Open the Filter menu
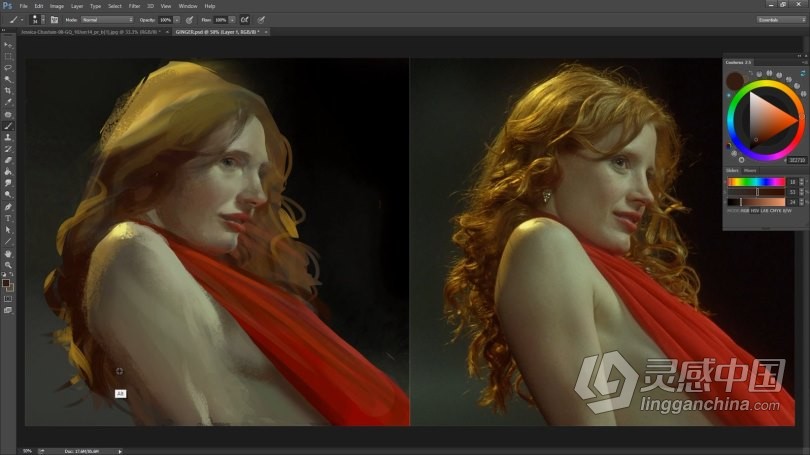The width and height of the screenshot is (810, 455). pyautogui.click(x=134, y=6)
